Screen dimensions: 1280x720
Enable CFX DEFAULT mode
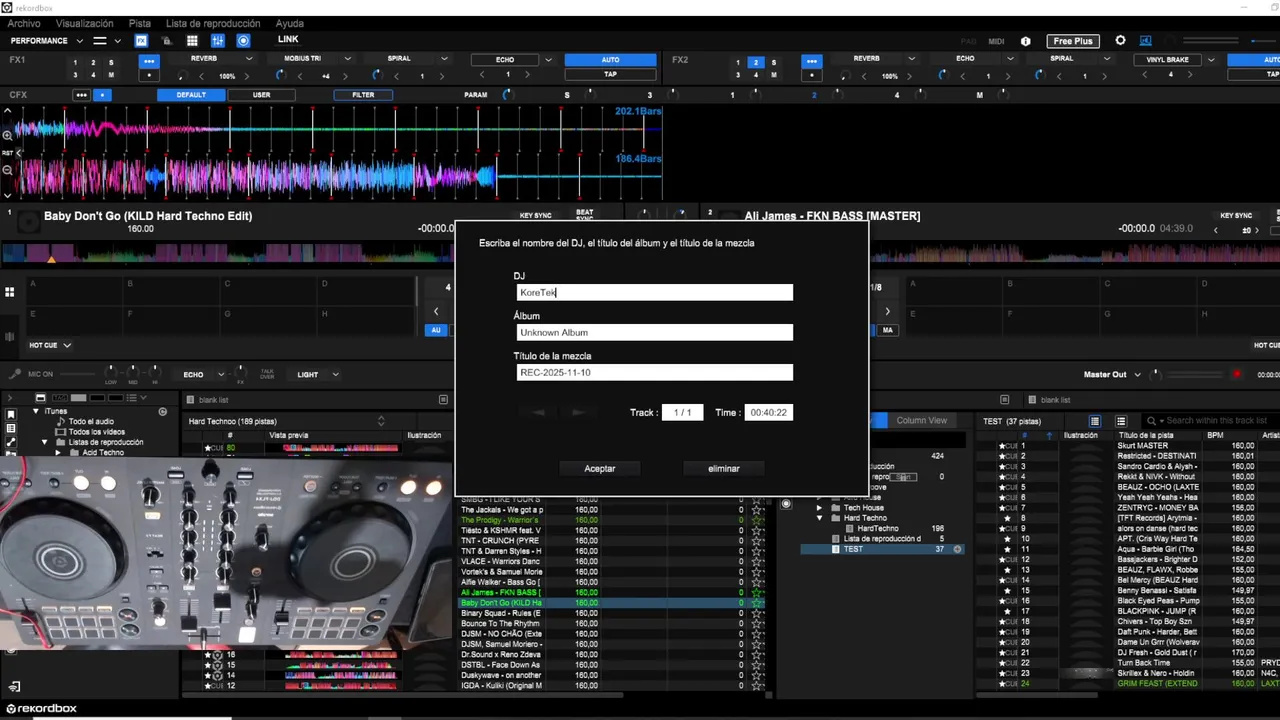(191, 95)
